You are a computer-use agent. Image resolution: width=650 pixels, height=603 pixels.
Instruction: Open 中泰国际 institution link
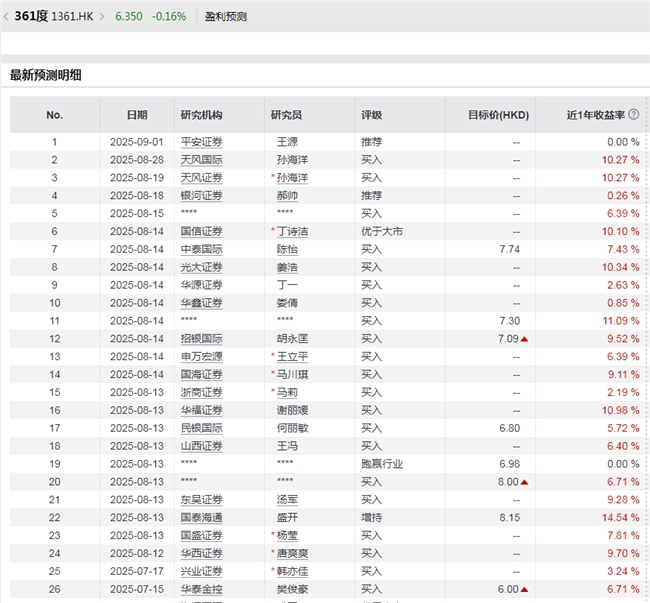point(201,249)
